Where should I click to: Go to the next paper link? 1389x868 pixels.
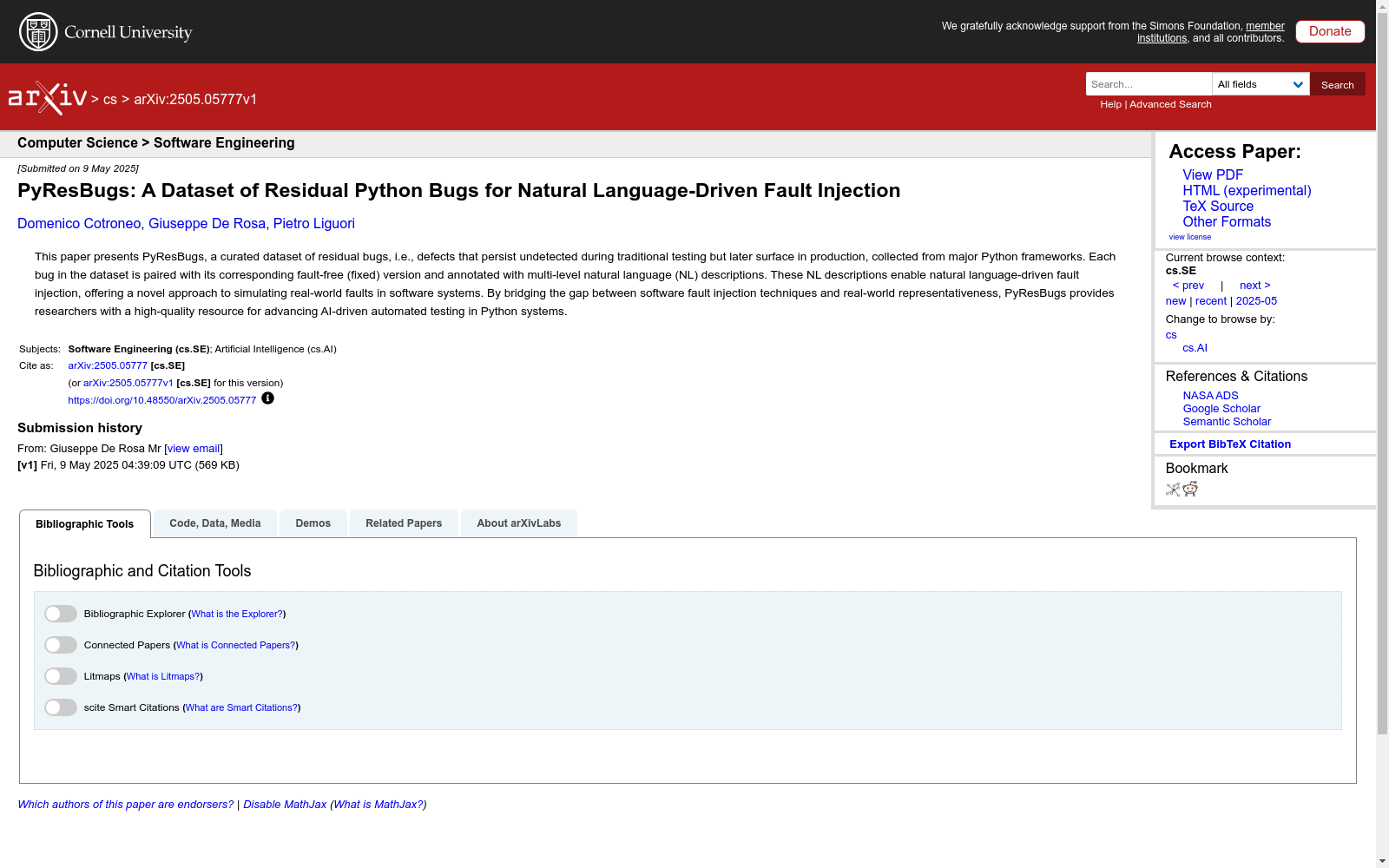[x=1255, y=286]
